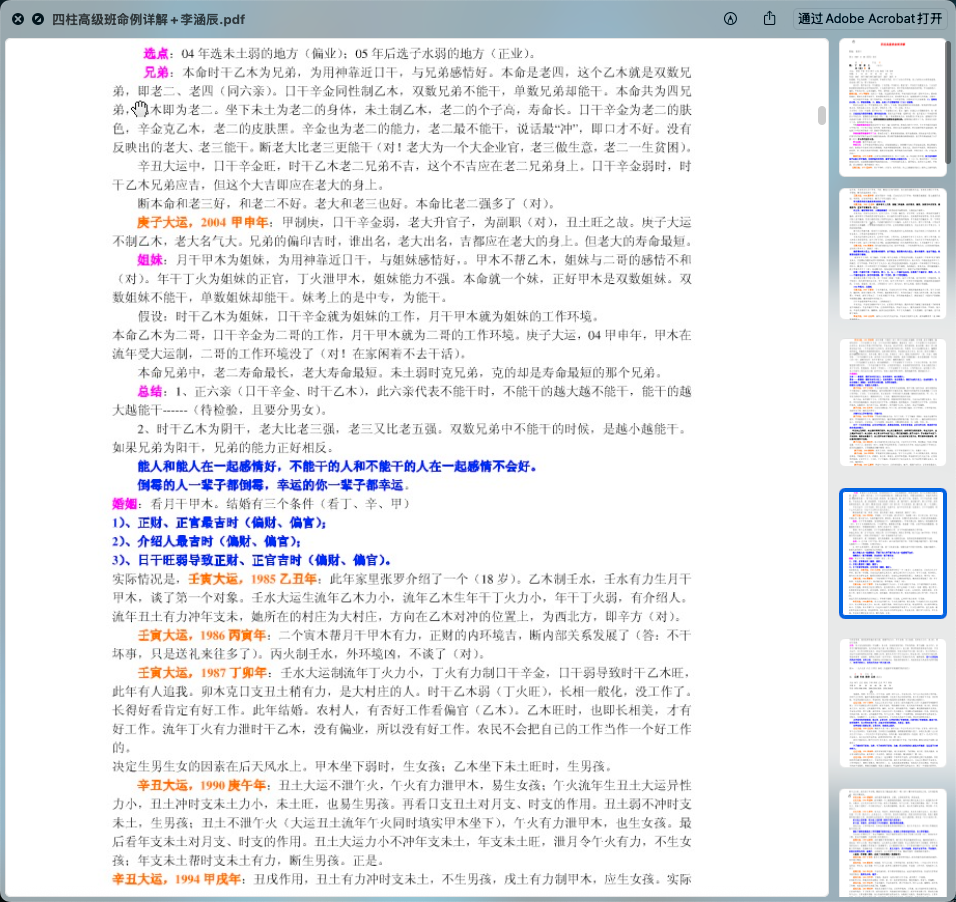
Task: Click the PDF file name in title bar
Action: (148, 19)
